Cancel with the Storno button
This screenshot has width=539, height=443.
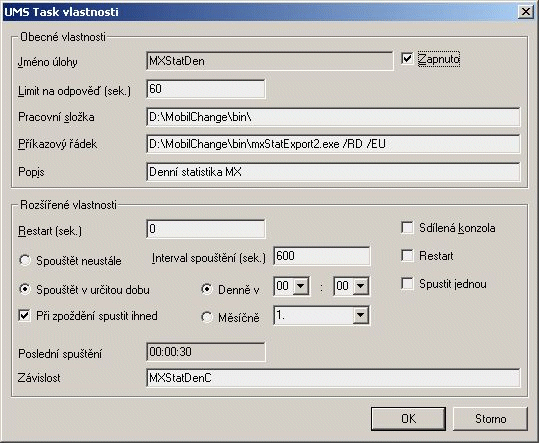(491, 419)
